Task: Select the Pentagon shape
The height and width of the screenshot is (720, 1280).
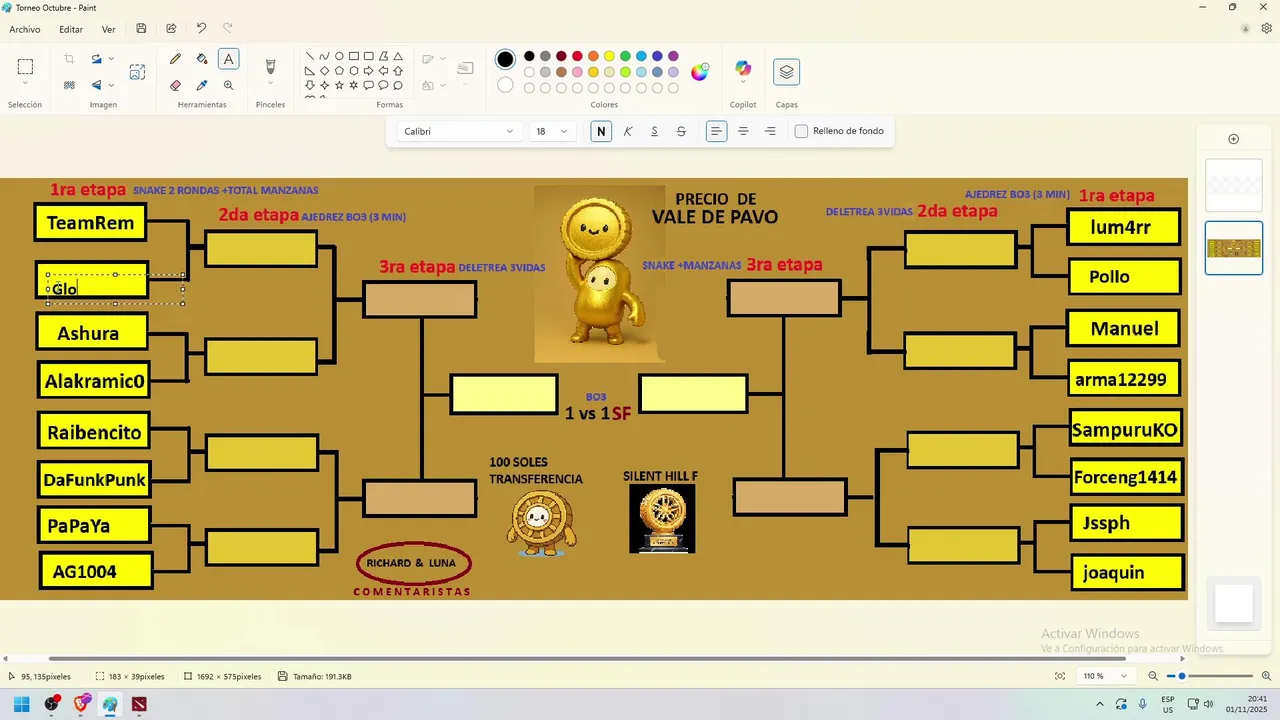Action: tap(339, 71)
